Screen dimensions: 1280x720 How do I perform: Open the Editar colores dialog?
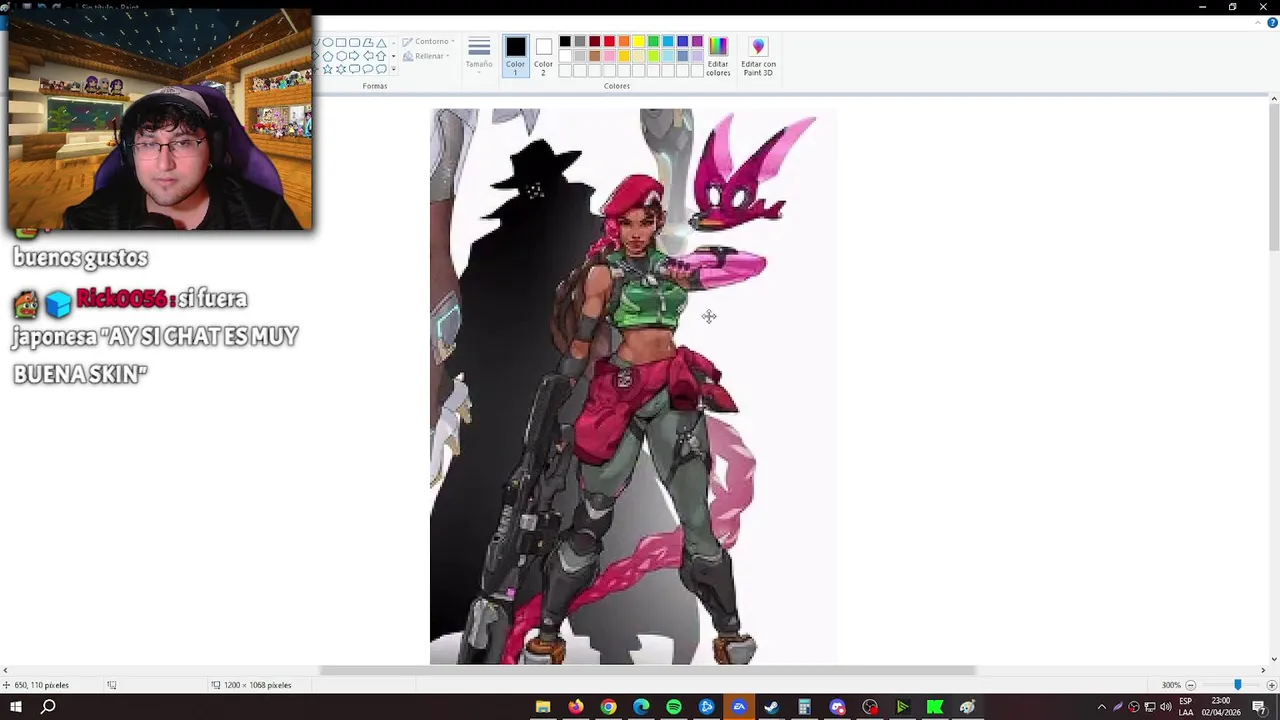[718, 56]
